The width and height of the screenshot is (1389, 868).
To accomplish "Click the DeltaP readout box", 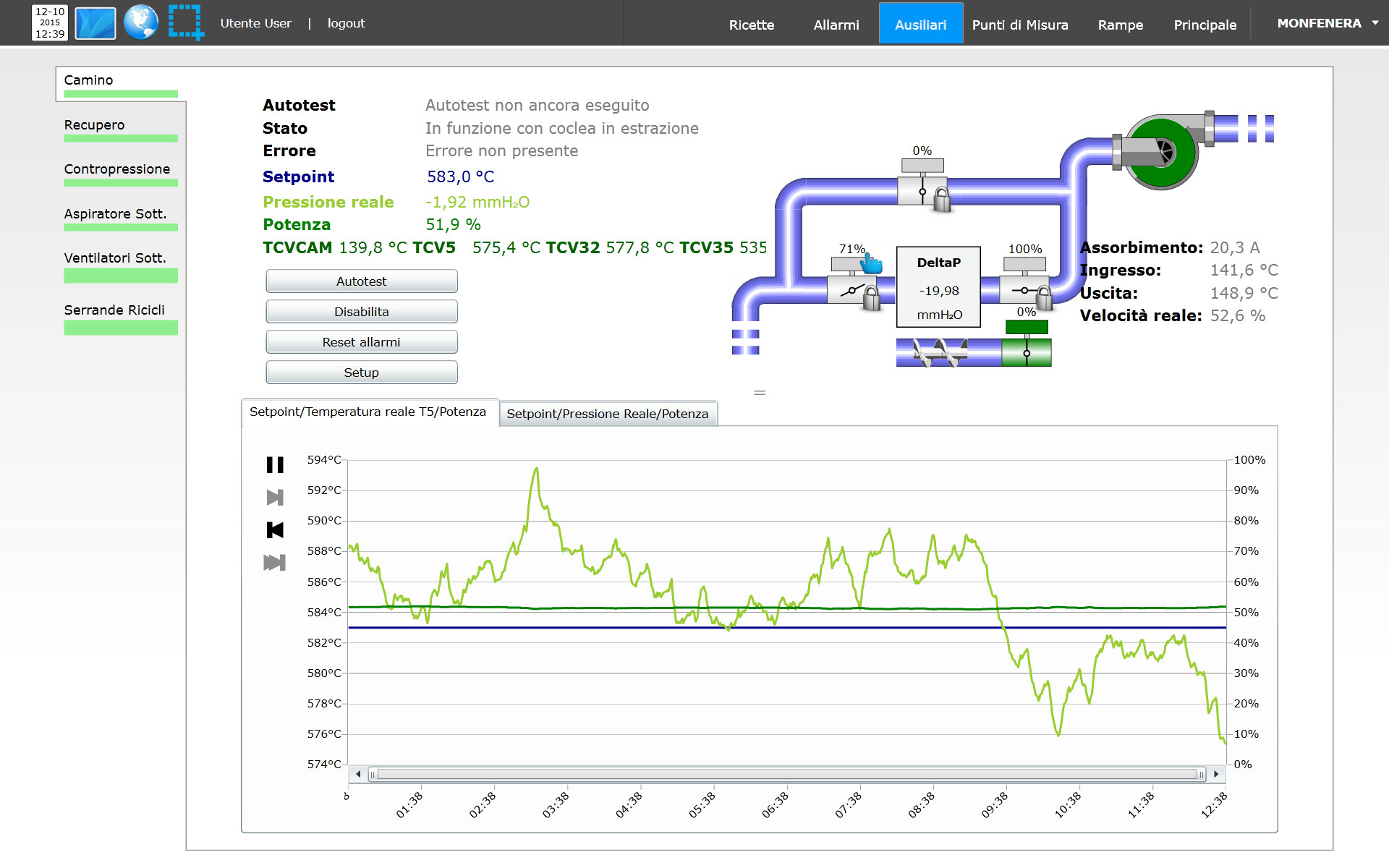I will click(939, 287).
